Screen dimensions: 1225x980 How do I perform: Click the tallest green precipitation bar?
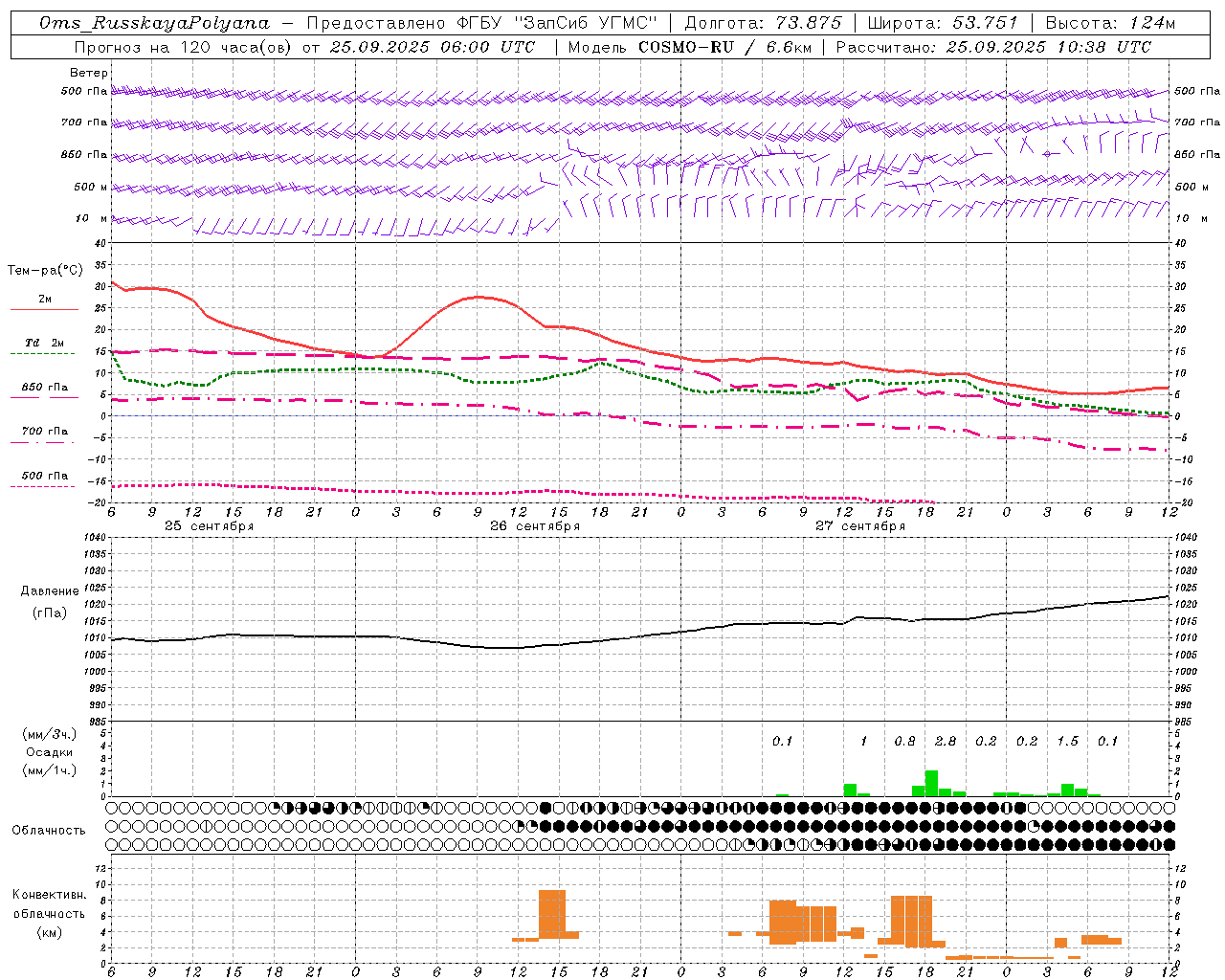[931, 783]
